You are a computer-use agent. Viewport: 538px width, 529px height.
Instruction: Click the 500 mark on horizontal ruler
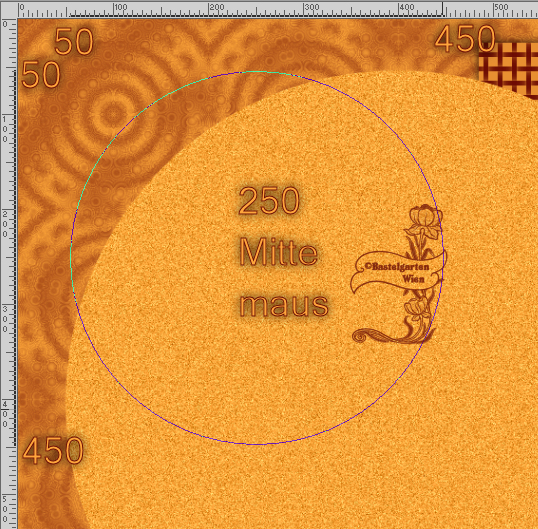point(501,7)
